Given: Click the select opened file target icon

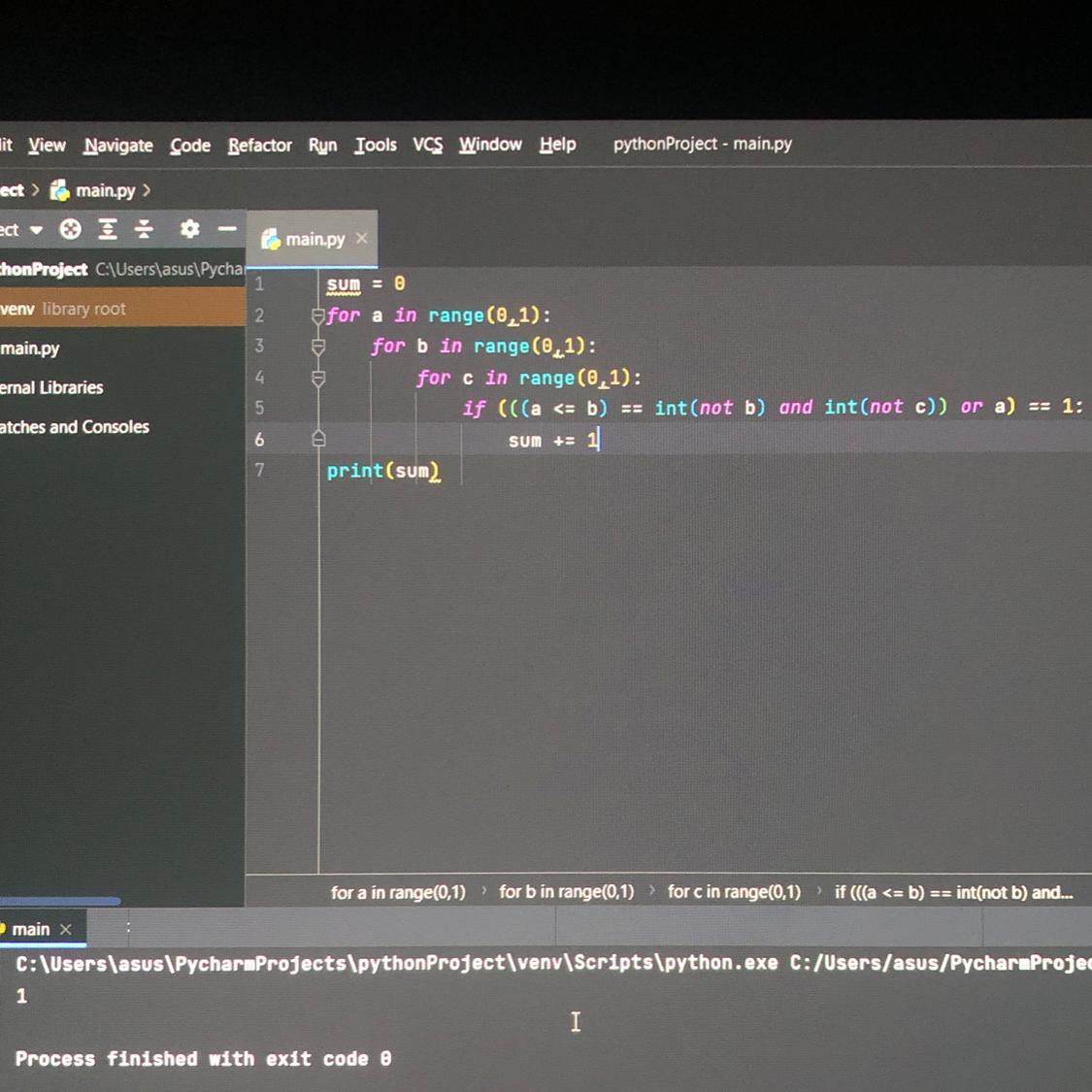Looking at the screenshot, I should click(70, 229).
